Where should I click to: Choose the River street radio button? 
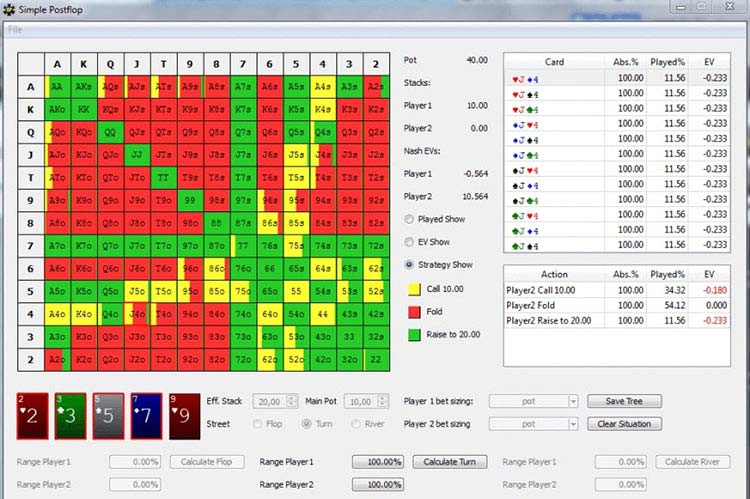coord(357,423)
